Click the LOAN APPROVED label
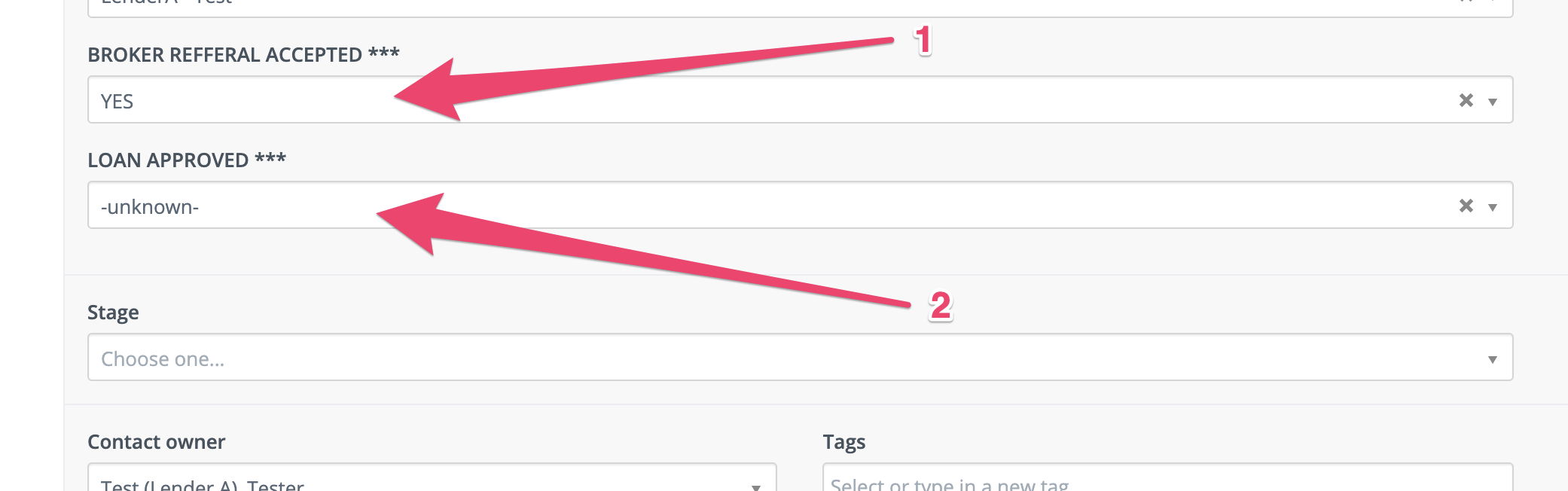This screenshot has height=491, width=1568. 187,160
